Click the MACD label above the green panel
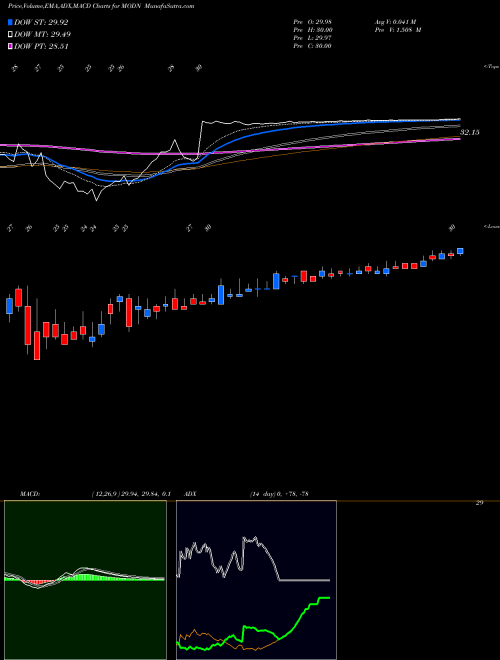 30,494
